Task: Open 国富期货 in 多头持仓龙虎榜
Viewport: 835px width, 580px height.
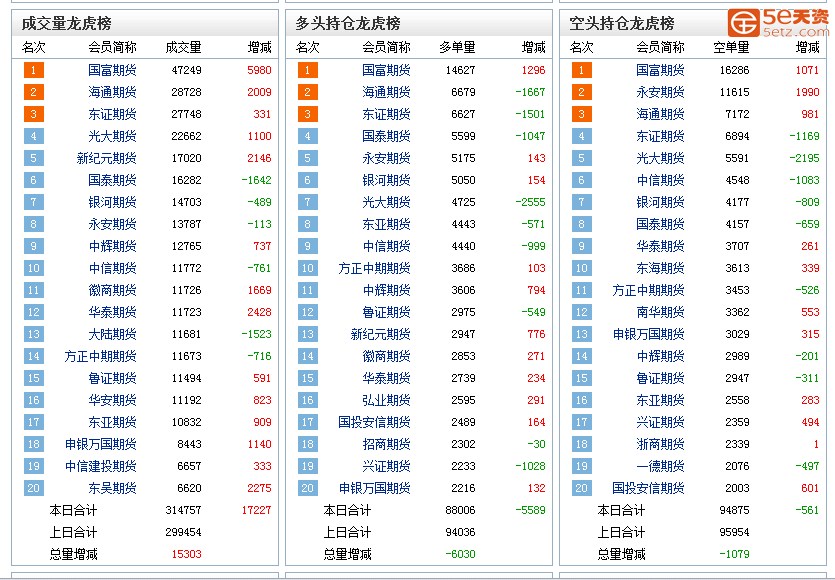Action: (x=386, y=70)
